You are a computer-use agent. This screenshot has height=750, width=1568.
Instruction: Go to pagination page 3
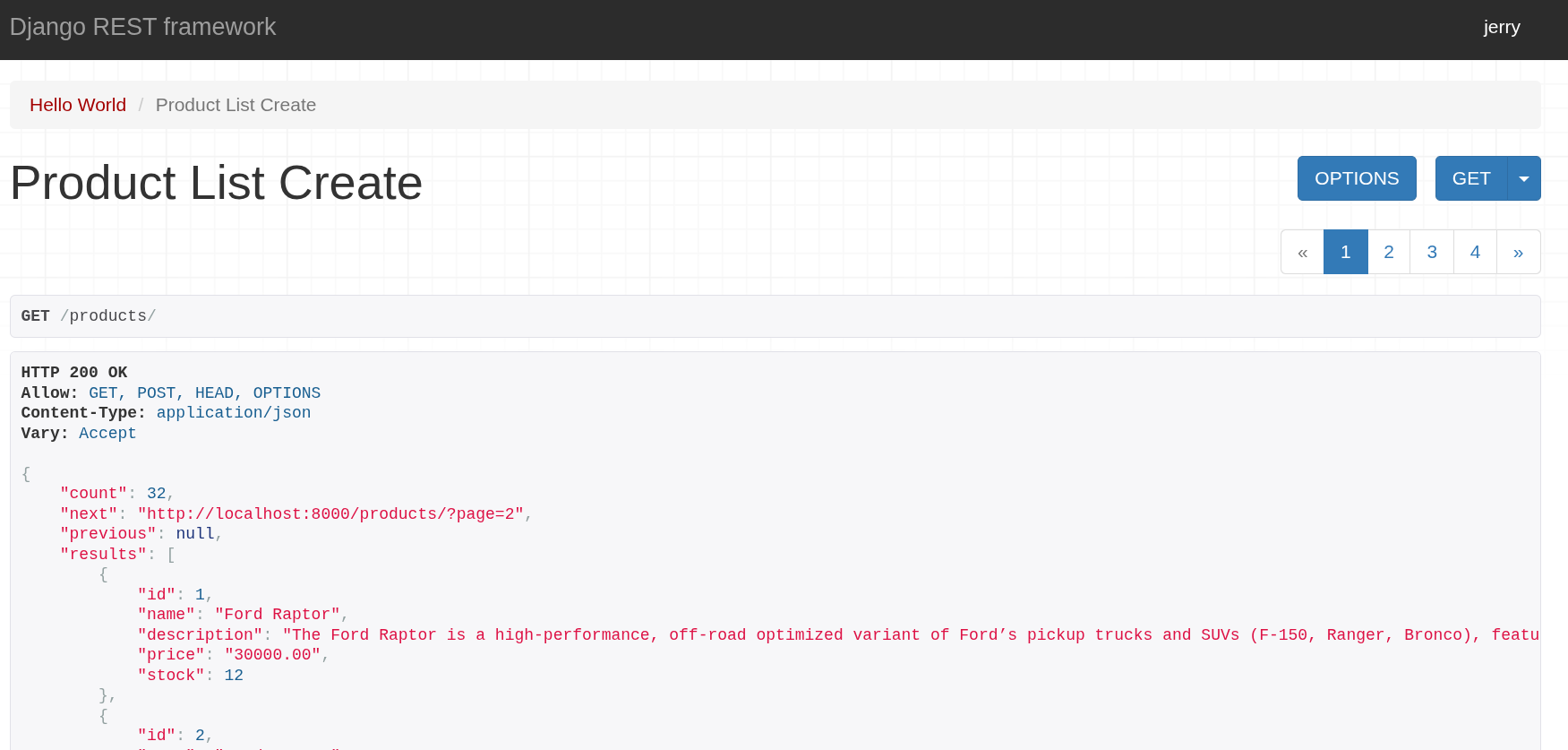coord(1431,252)
